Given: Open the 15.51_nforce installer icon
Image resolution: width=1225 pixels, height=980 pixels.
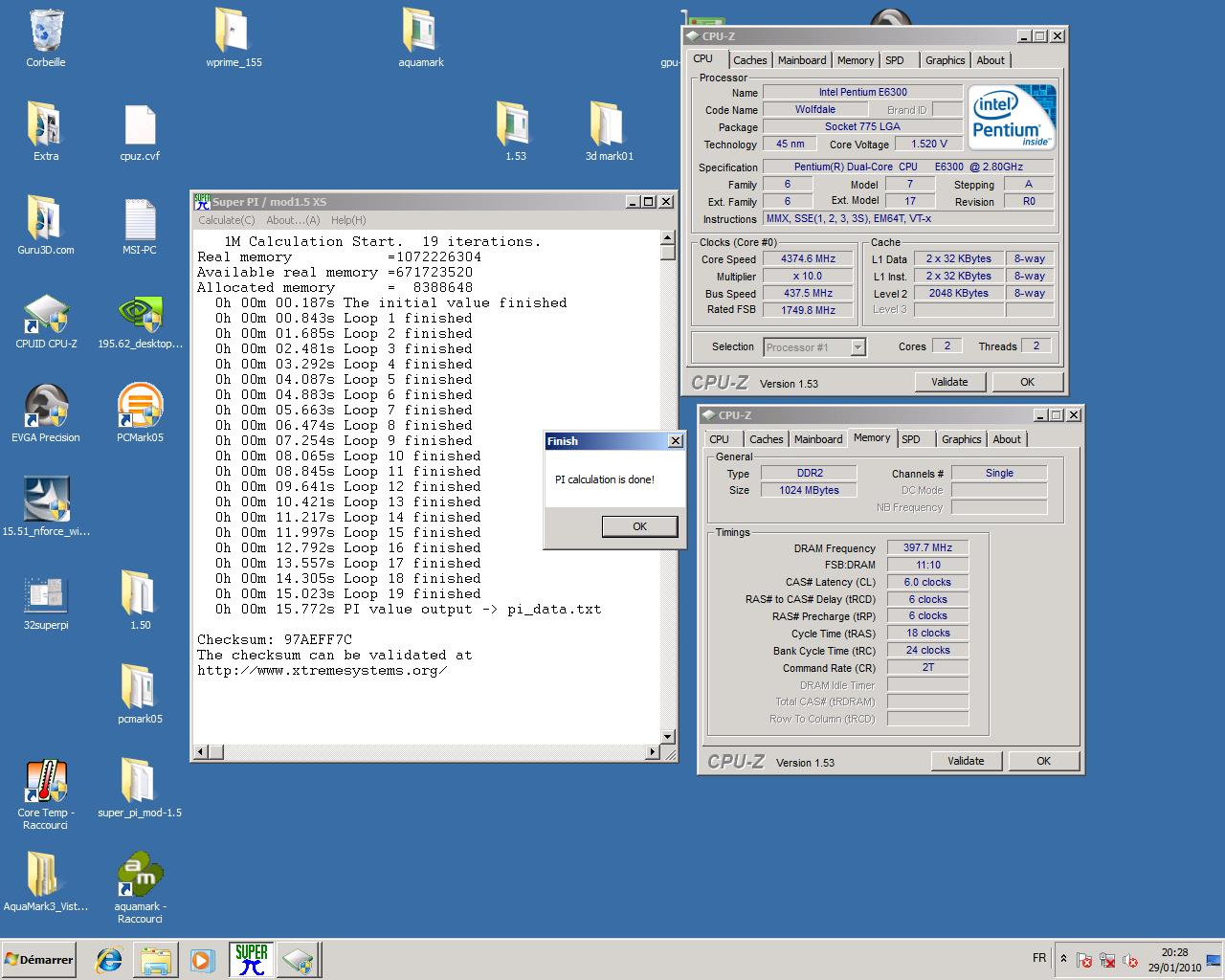Looking at the screenshot, I should [x=46, y=500].
